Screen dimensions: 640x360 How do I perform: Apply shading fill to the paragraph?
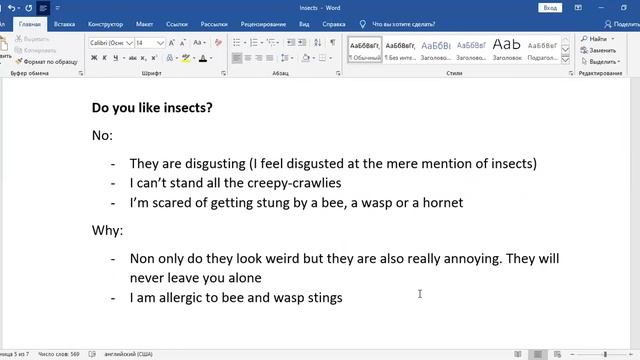tap(306, 58)
